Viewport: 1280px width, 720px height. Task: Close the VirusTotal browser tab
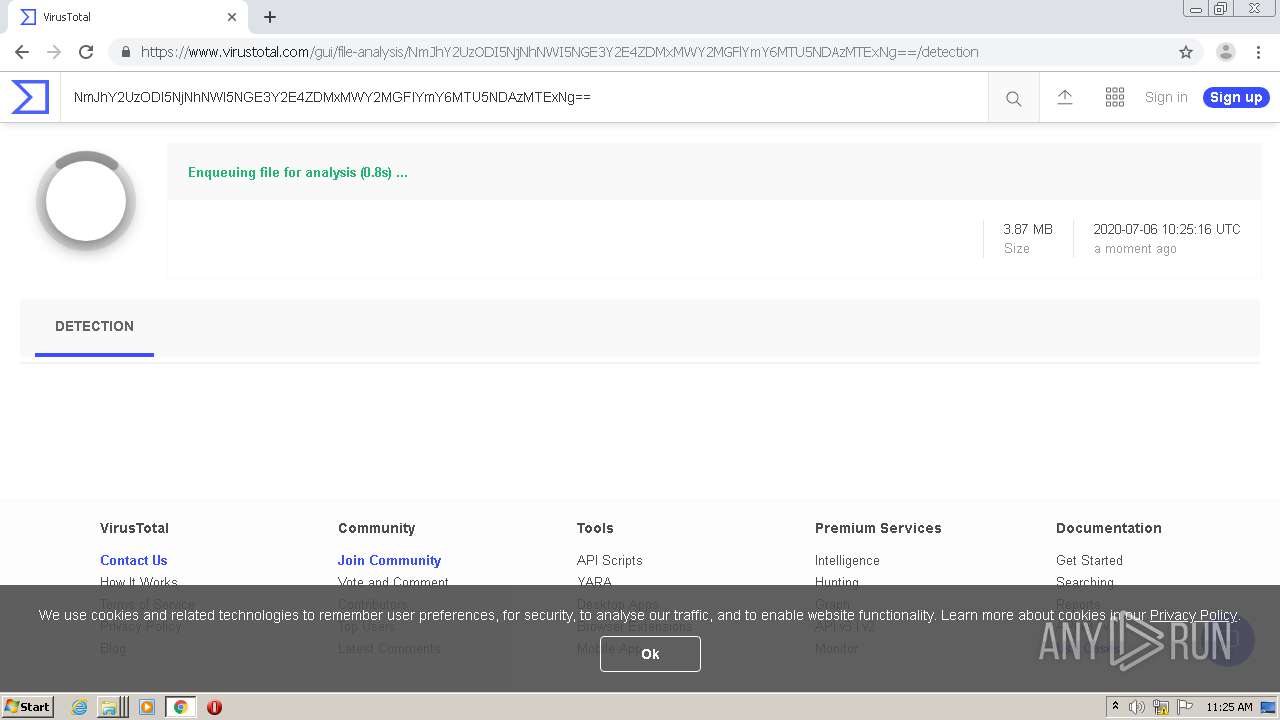point(232,17)
